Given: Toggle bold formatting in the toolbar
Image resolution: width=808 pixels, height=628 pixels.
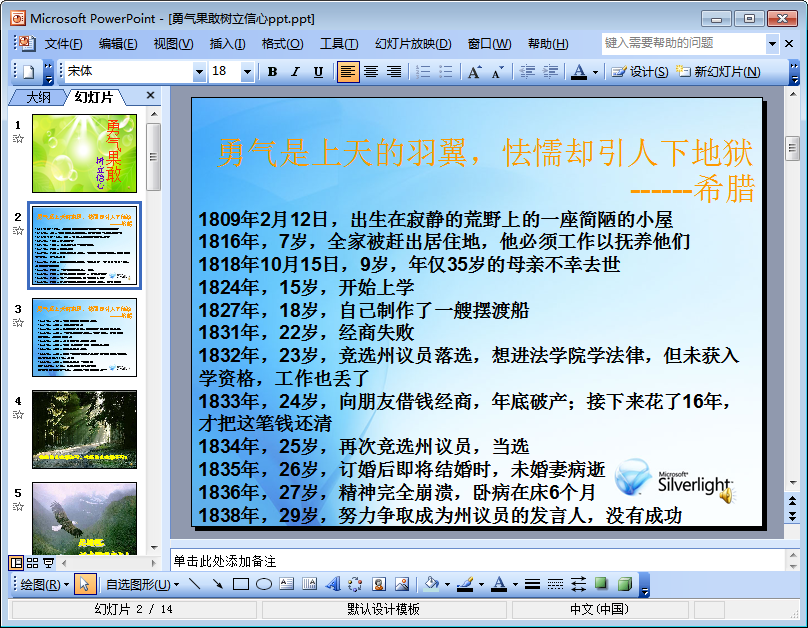Looking at the screenshot, I should pos(272,72).
